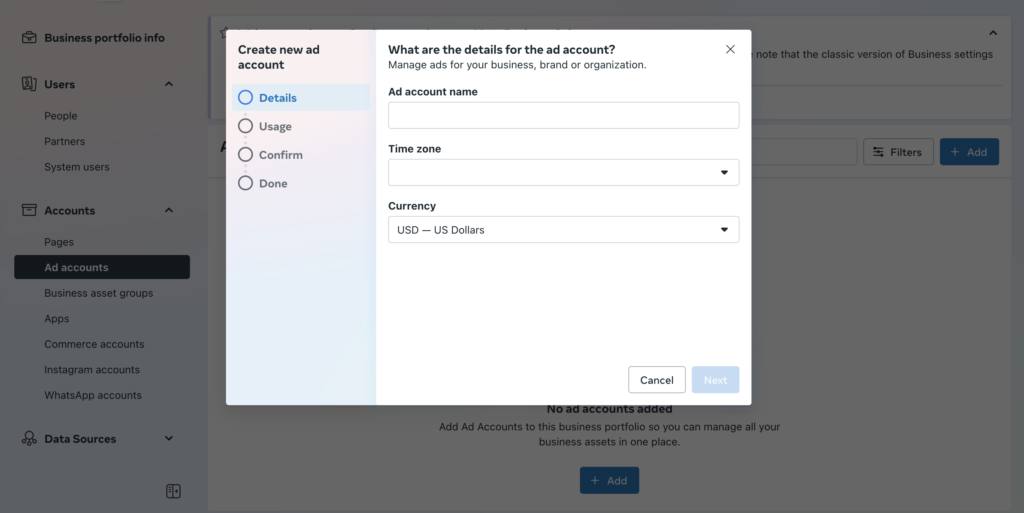This screenshot has height=513, width=1024.
Task: Click the Filters sliders icon
Action: tap(878, 152)
